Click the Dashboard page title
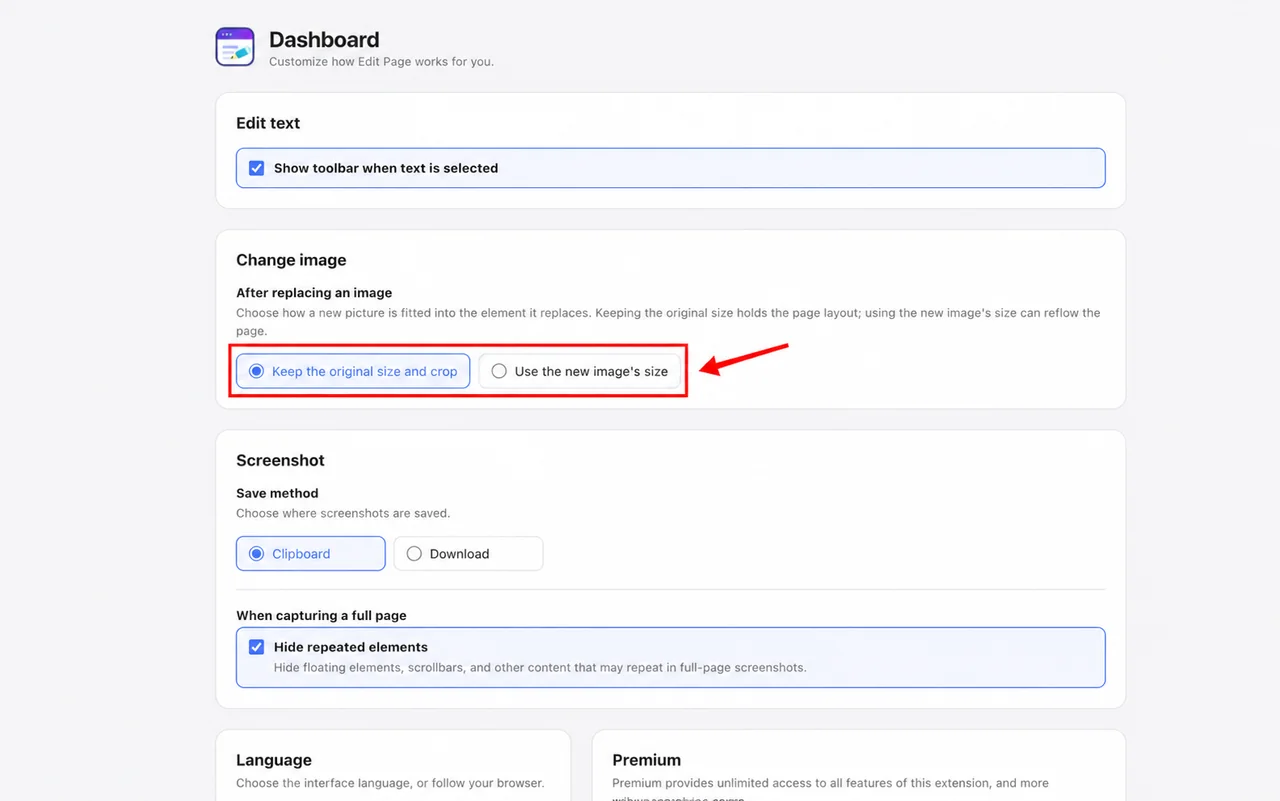This screenshot has width=1280, height=801. 324,40
